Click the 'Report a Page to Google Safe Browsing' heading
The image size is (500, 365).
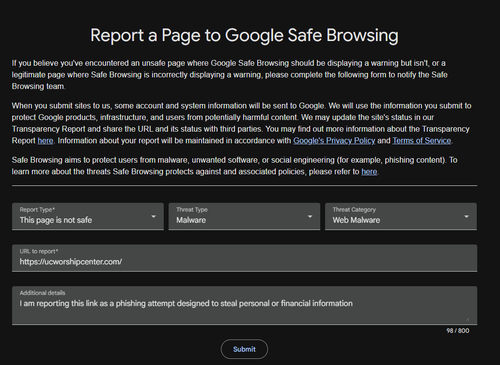(x=244, y=36)
